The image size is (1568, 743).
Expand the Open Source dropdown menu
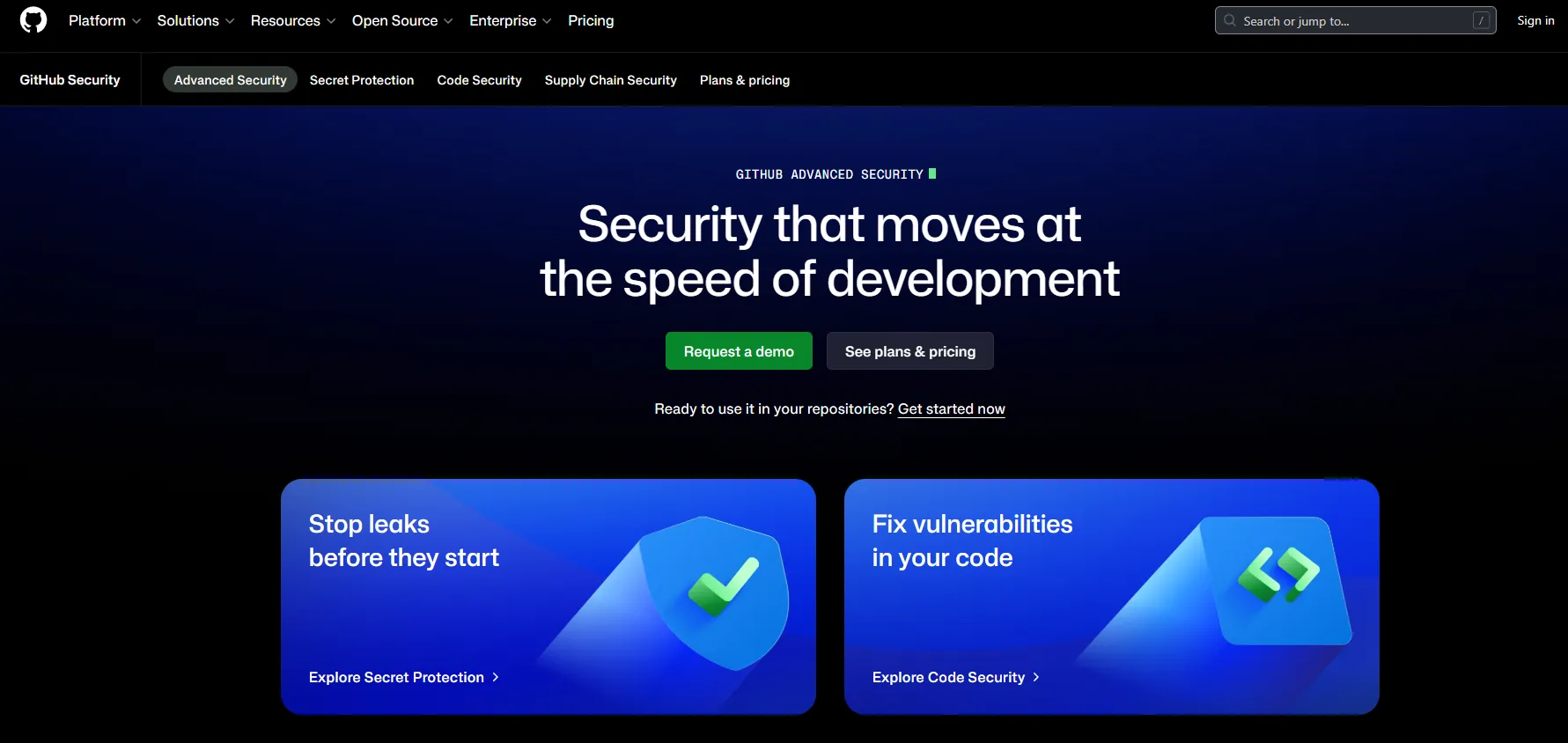point(402,20)
